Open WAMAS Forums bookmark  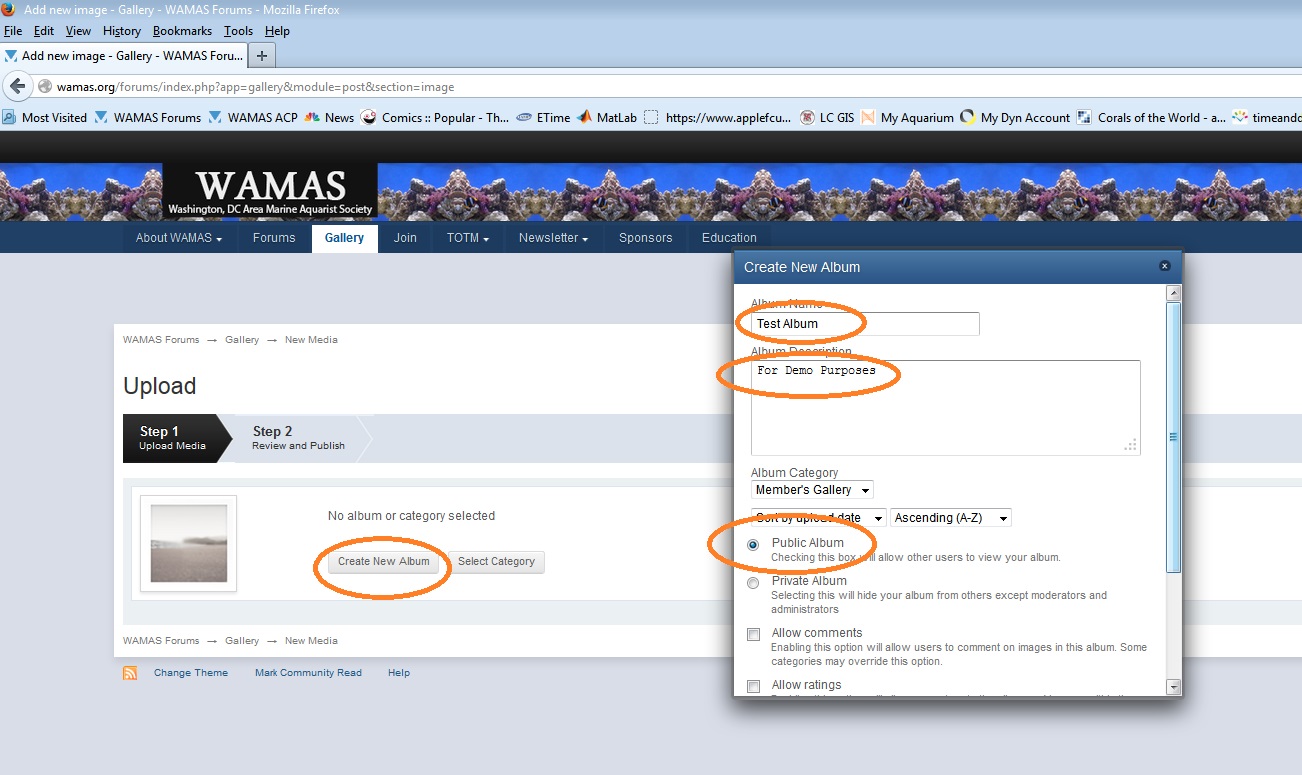pyautogui.click(x=148, y=117)
